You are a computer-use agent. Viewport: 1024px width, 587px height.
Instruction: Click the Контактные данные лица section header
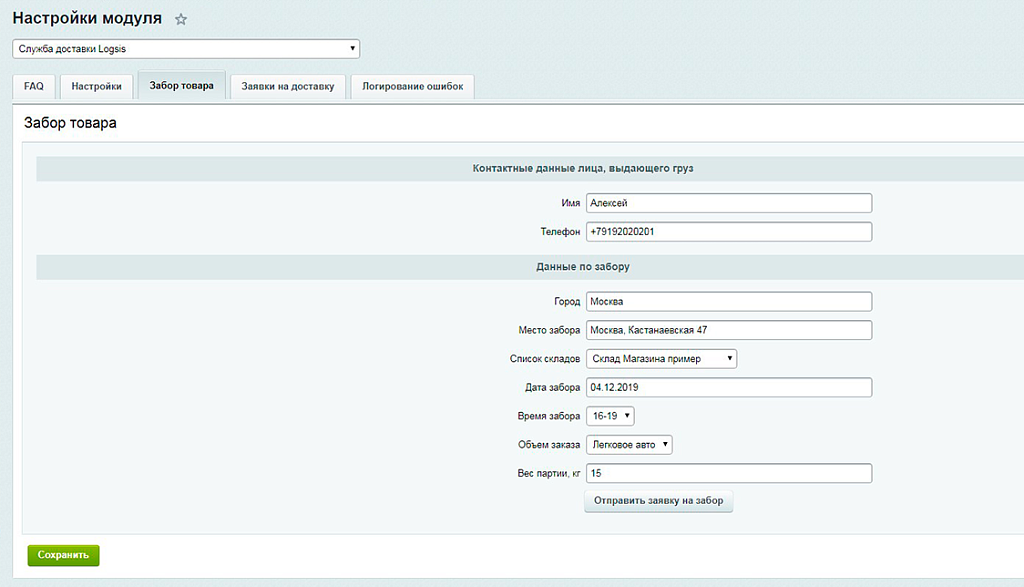click(582, 169)
